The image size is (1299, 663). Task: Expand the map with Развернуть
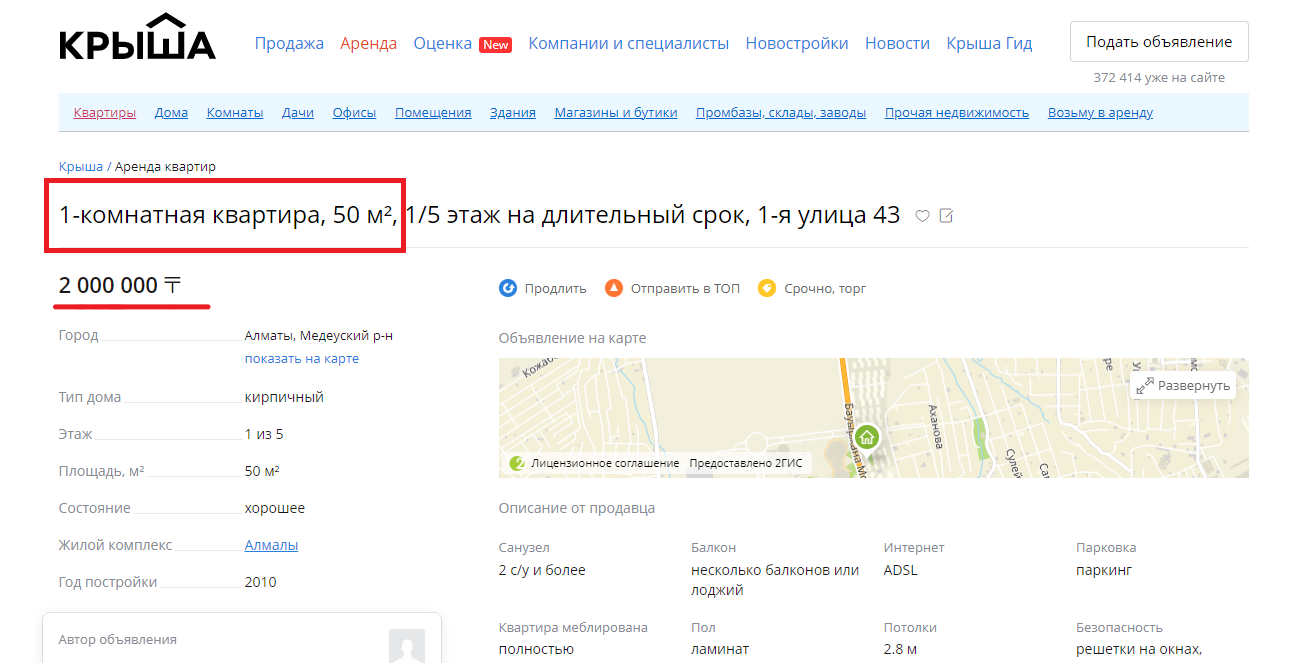1184,385
